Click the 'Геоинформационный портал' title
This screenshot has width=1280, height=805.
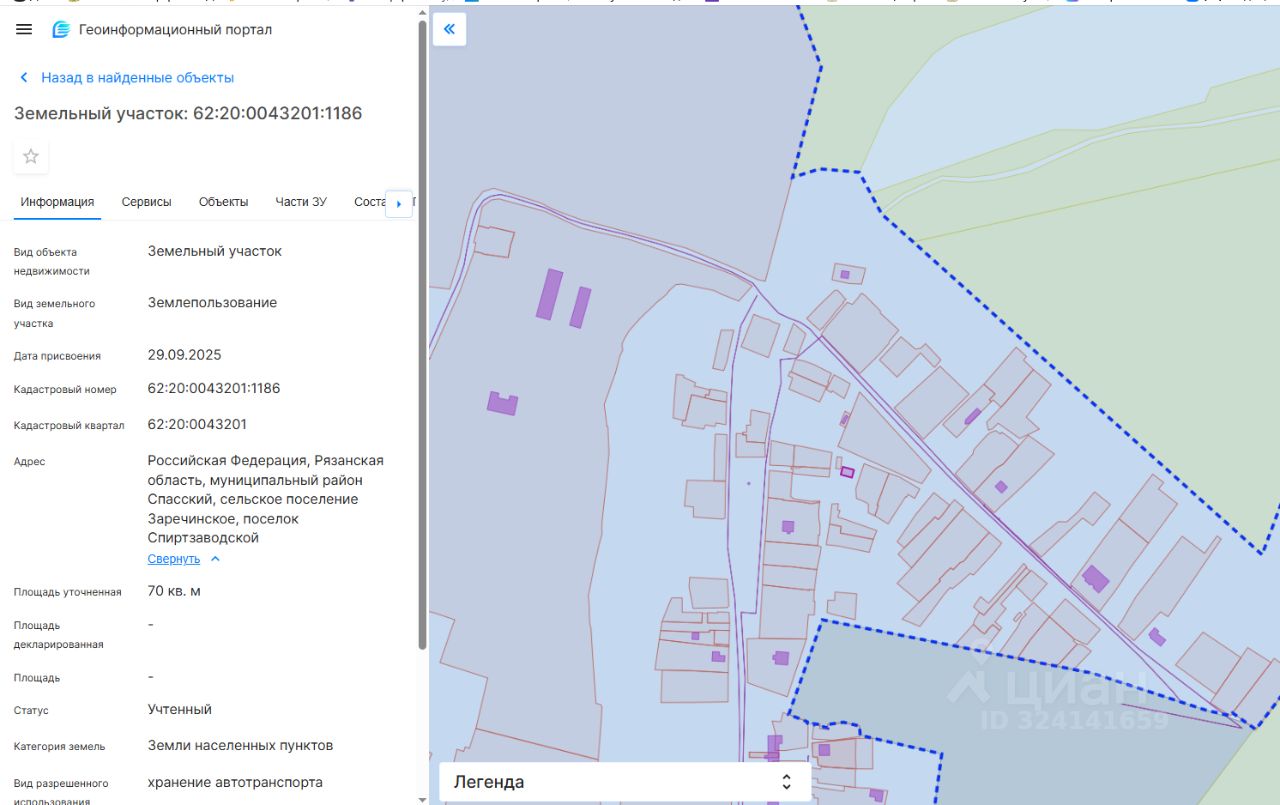click(x=176, y=30)
